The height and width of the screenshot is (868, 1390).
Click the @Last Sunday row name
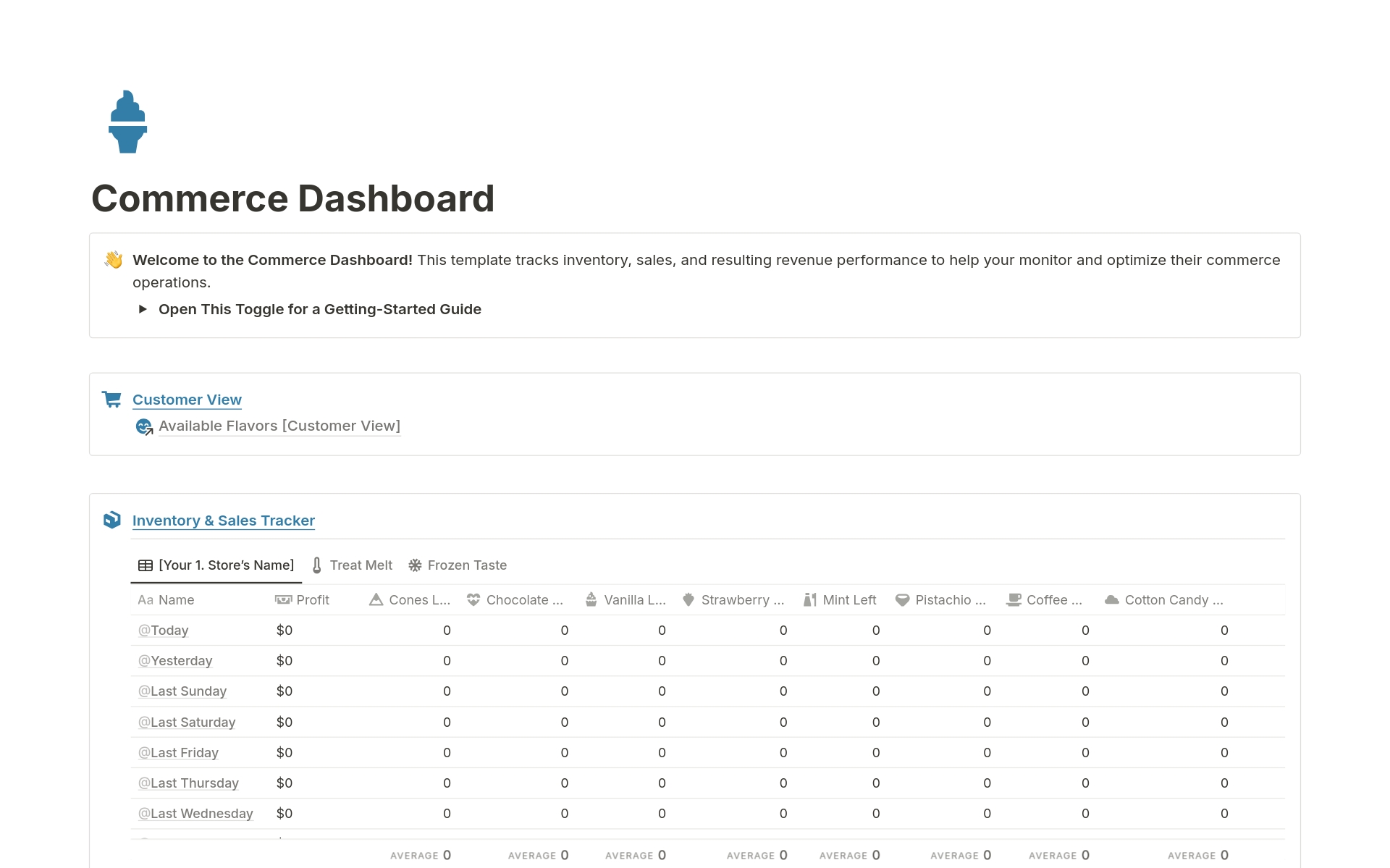(182, 691)
